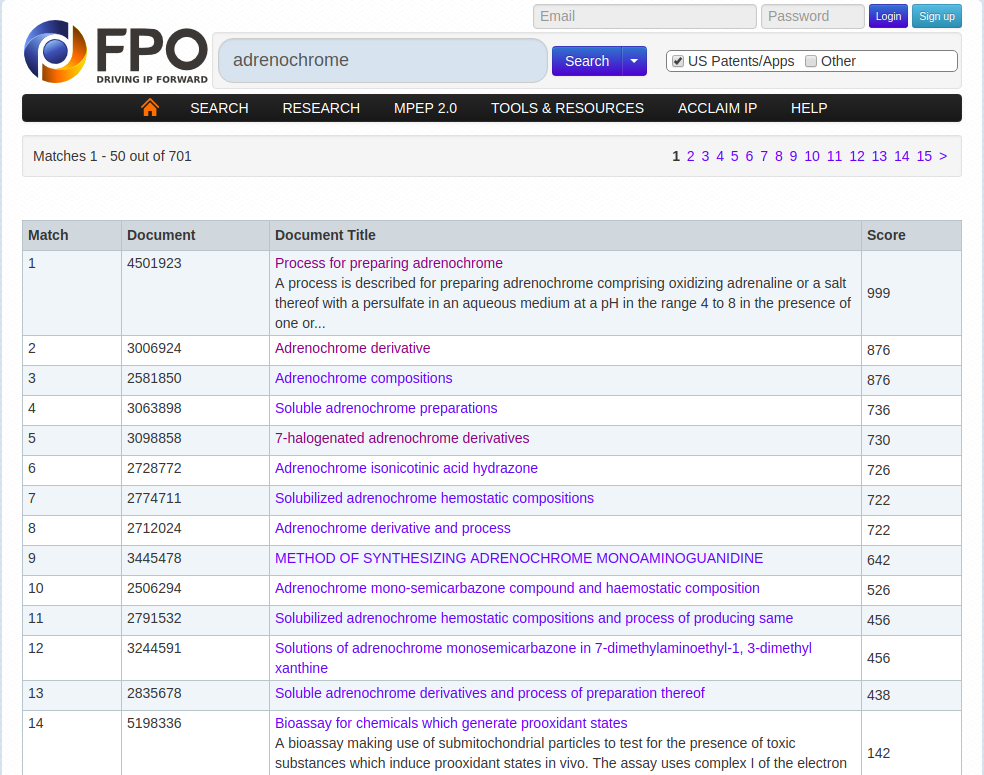
Task: Open 'Adrenochrome derivative' patent link
Action: point(353,348)
